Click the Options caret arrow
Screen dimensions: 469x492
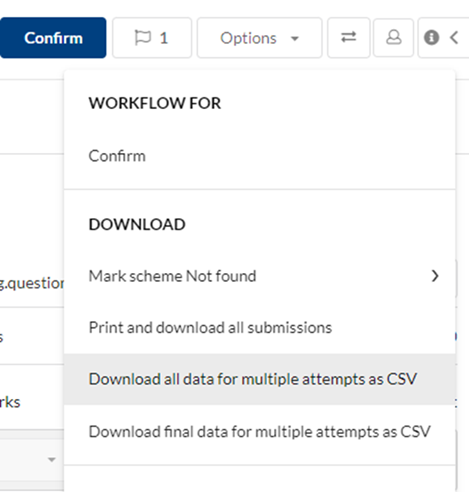click(295, 38)
